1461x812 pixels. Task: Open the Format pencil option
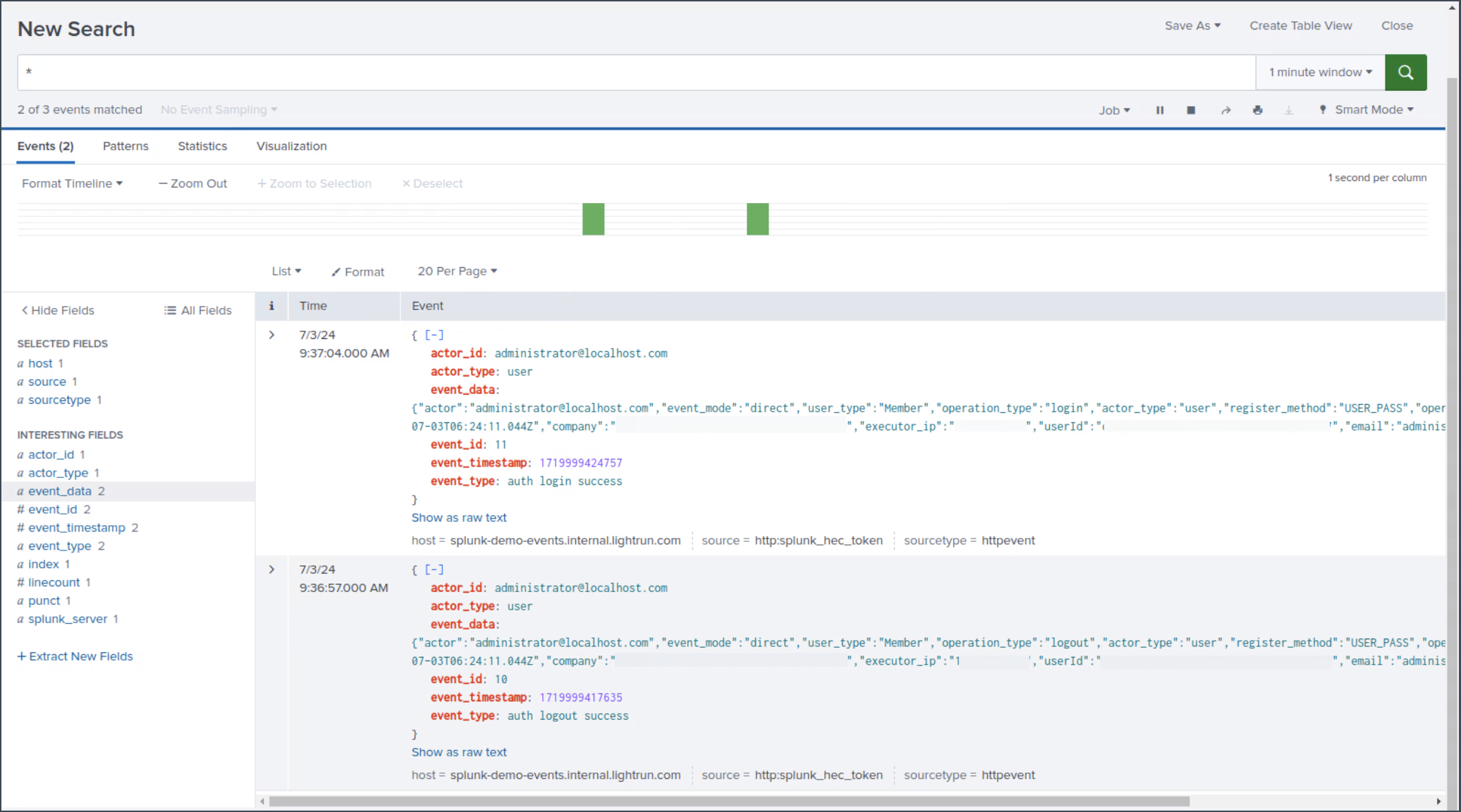(x=358, y=271)
